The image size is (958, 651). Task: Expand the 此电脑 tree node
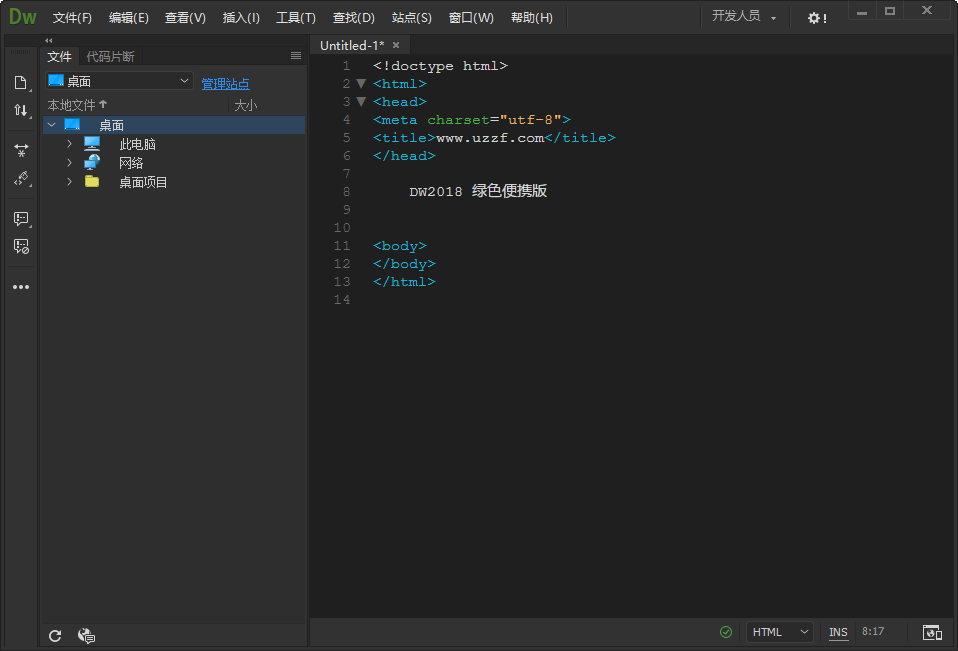[x=70, y=144]
